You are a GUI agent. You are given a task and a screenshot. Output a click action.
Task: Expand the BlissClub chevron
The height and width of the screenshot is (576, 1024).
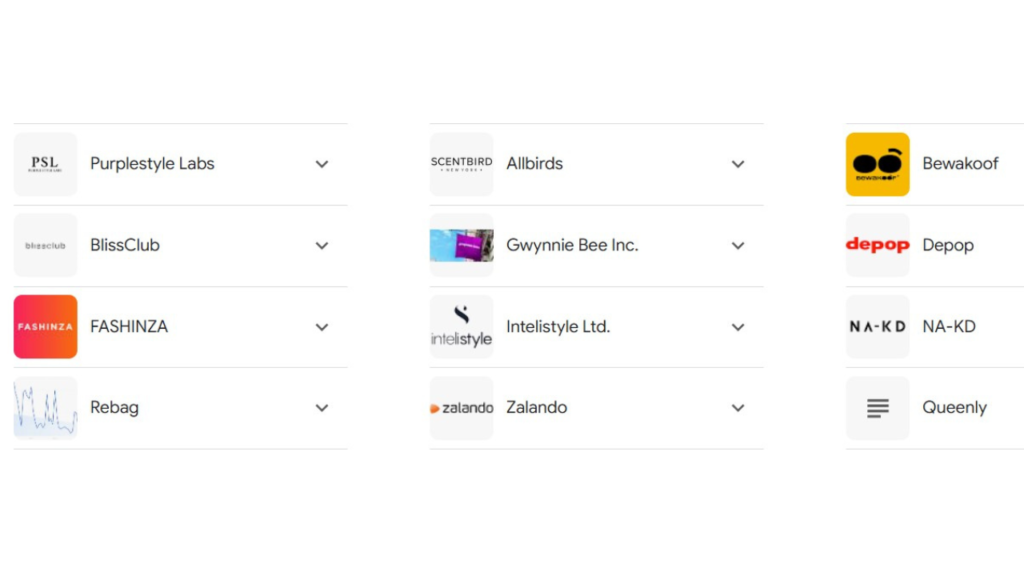[322, 246]
